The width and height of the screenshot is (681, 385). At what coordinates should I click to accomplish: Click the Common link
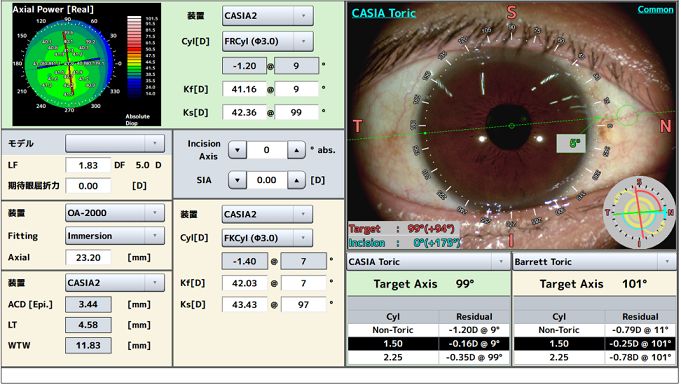pyautogui.click(x=655, y=9)
